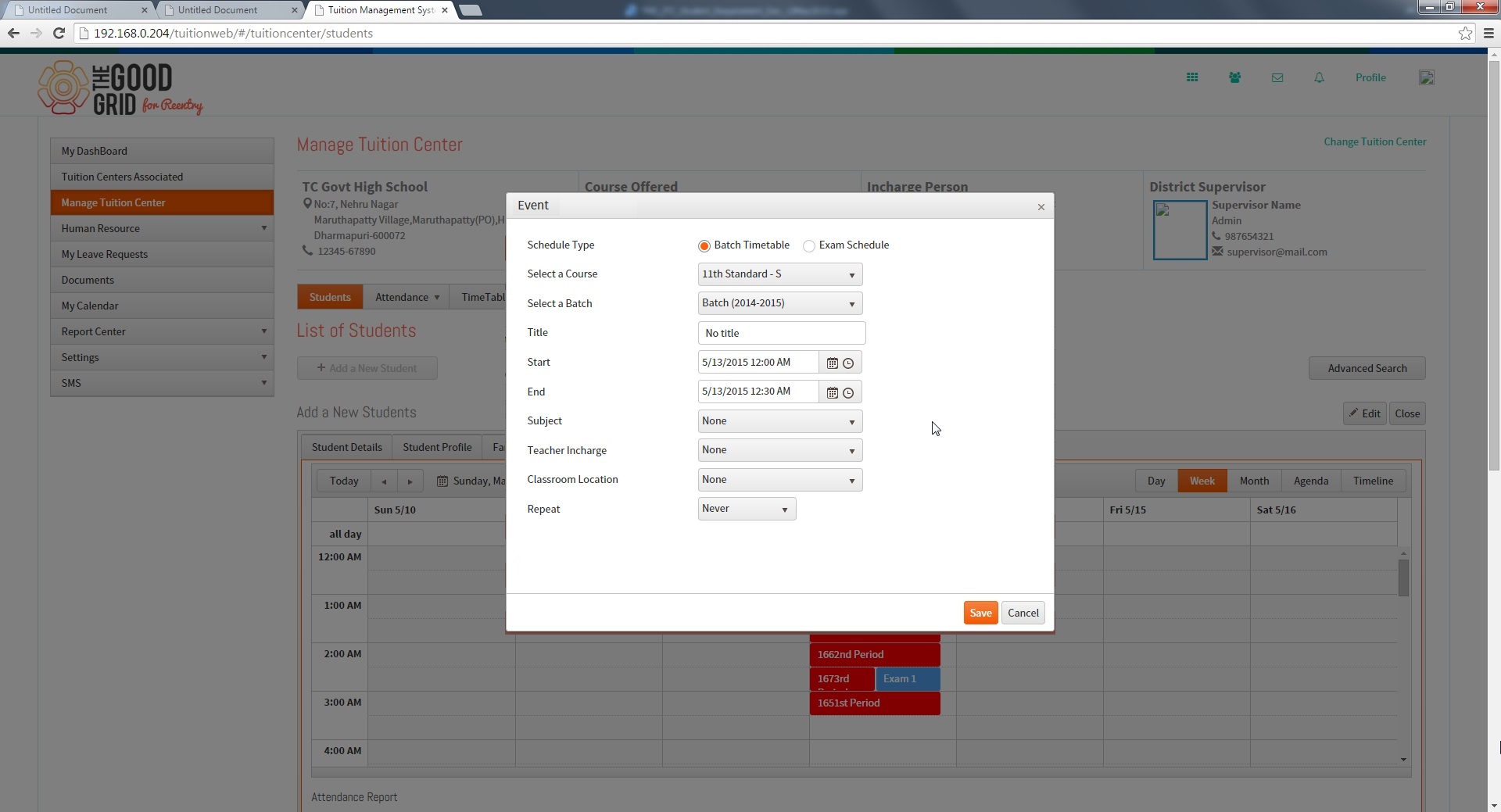Select the Batch Timetable radio button
Screen dimensions: 1501x812
704,246
